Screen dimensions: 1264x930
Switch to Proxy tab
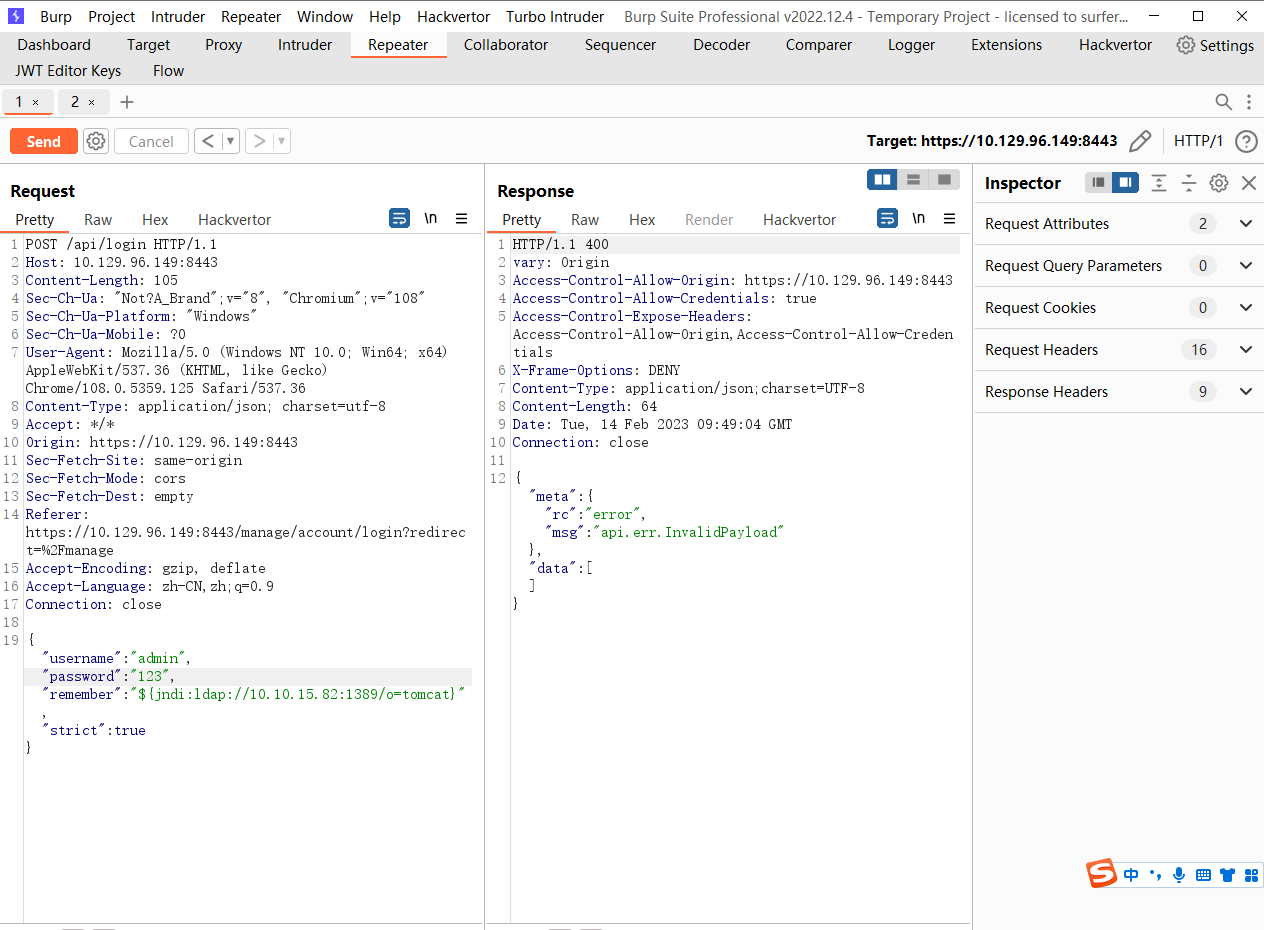click(x=224, y=45)
